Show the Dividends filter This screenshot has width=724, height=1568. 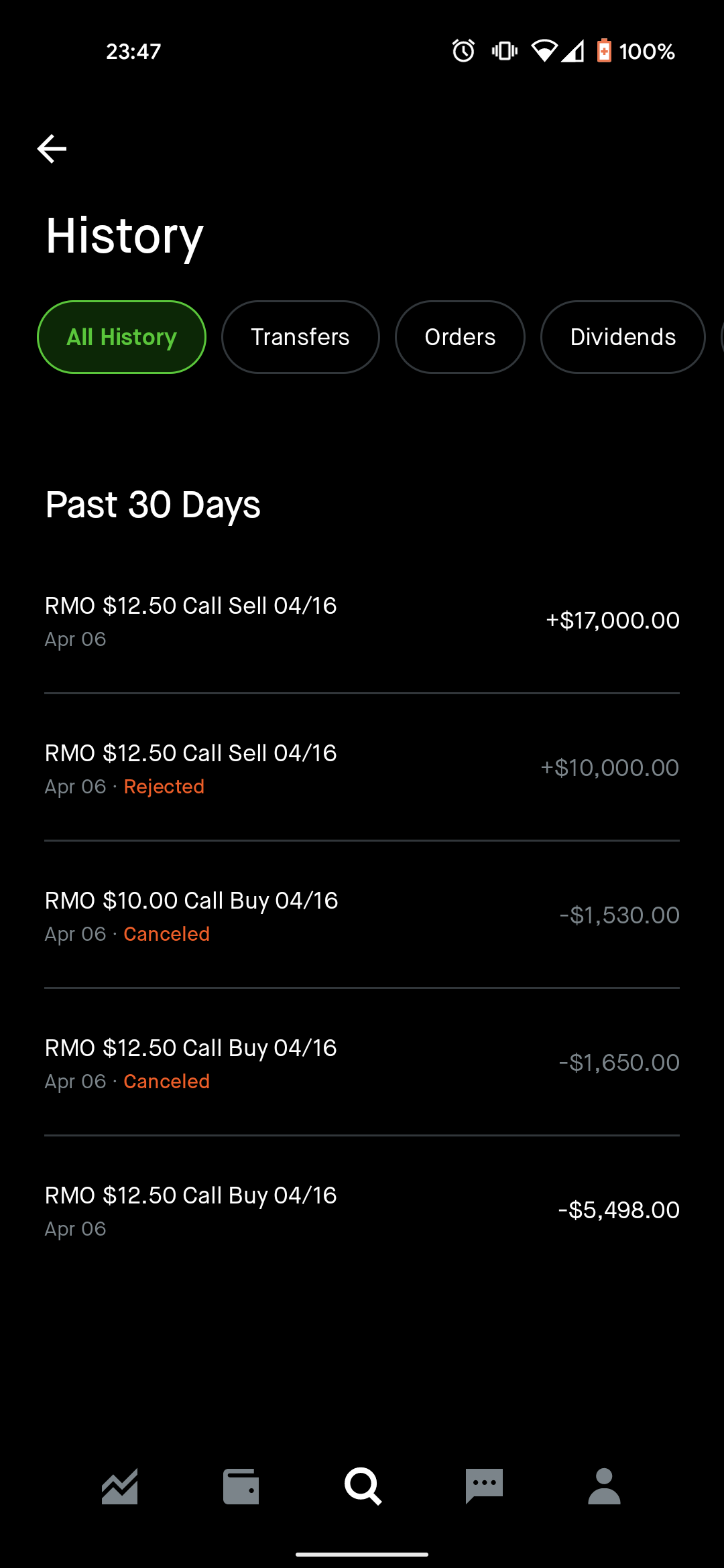point(623,337)
